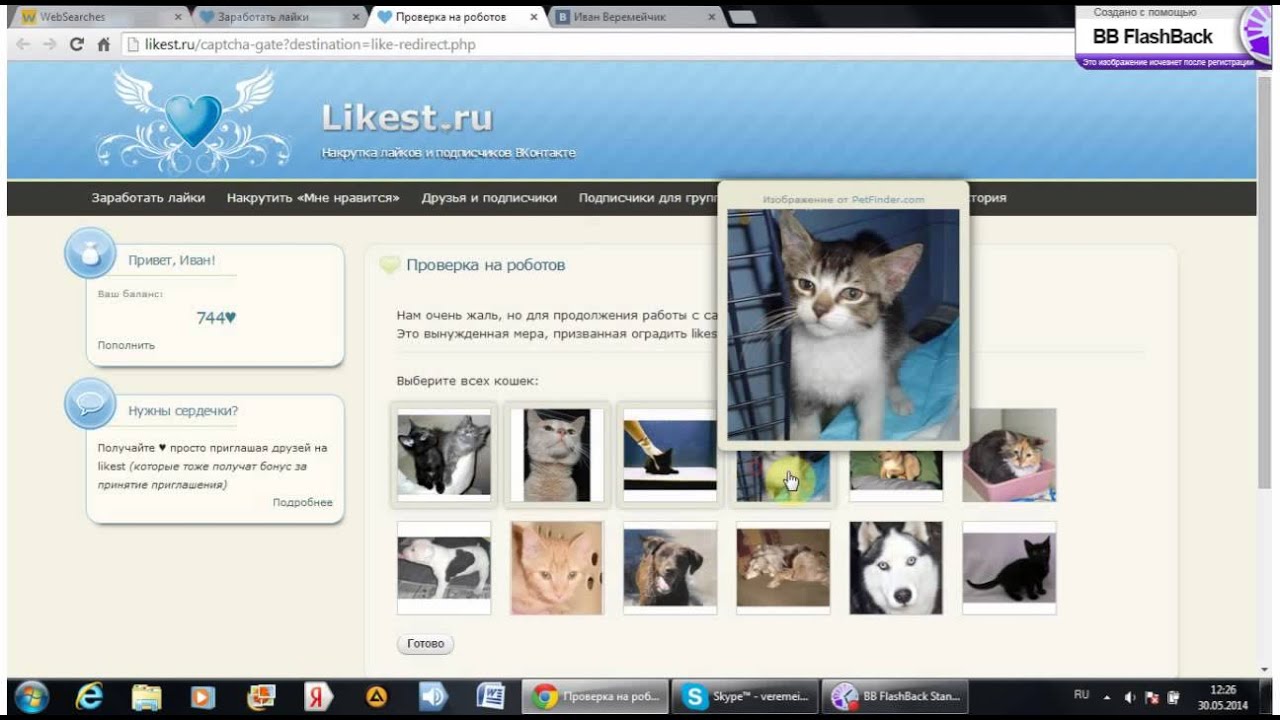Open Windows Explorer folder in taskbar
1280x720 pixels.
pyautogui.click(x=146, y=696)
